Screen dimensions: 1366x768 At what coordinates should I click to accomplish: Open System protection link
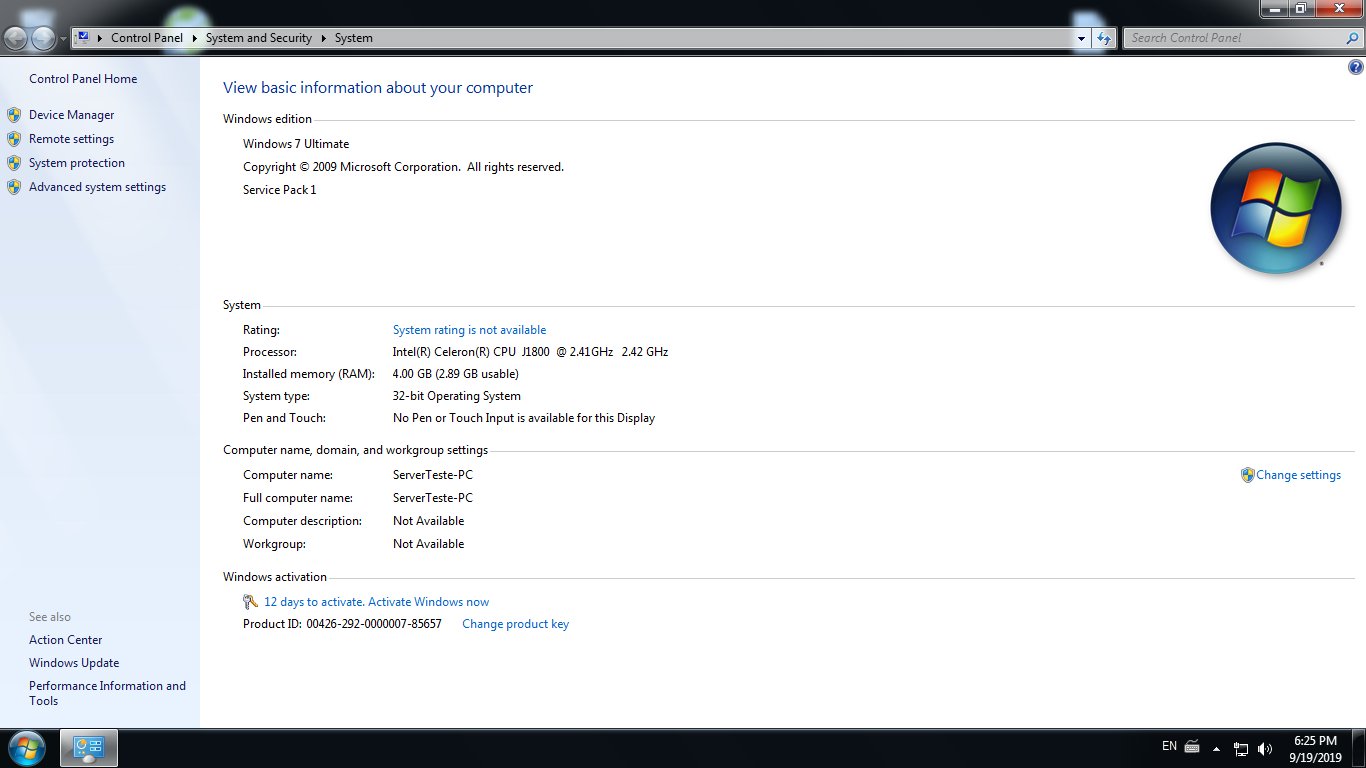pos(77,163)
